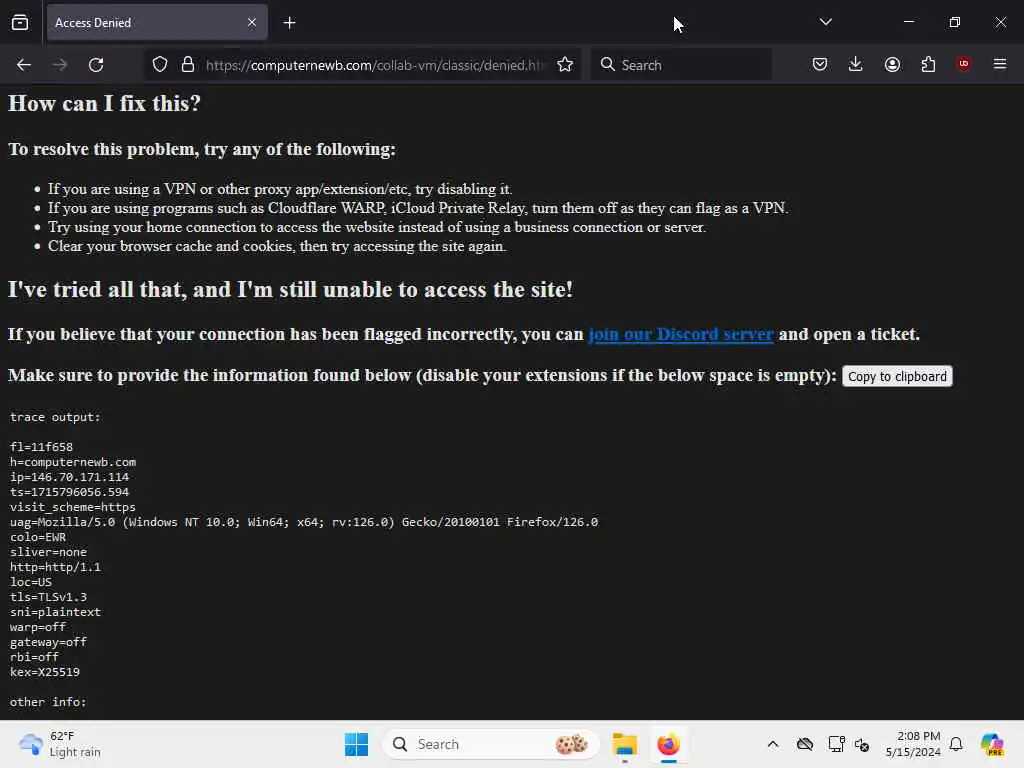Open the network and volume tray icon
Screen dimensions: 1024x768
861,744
